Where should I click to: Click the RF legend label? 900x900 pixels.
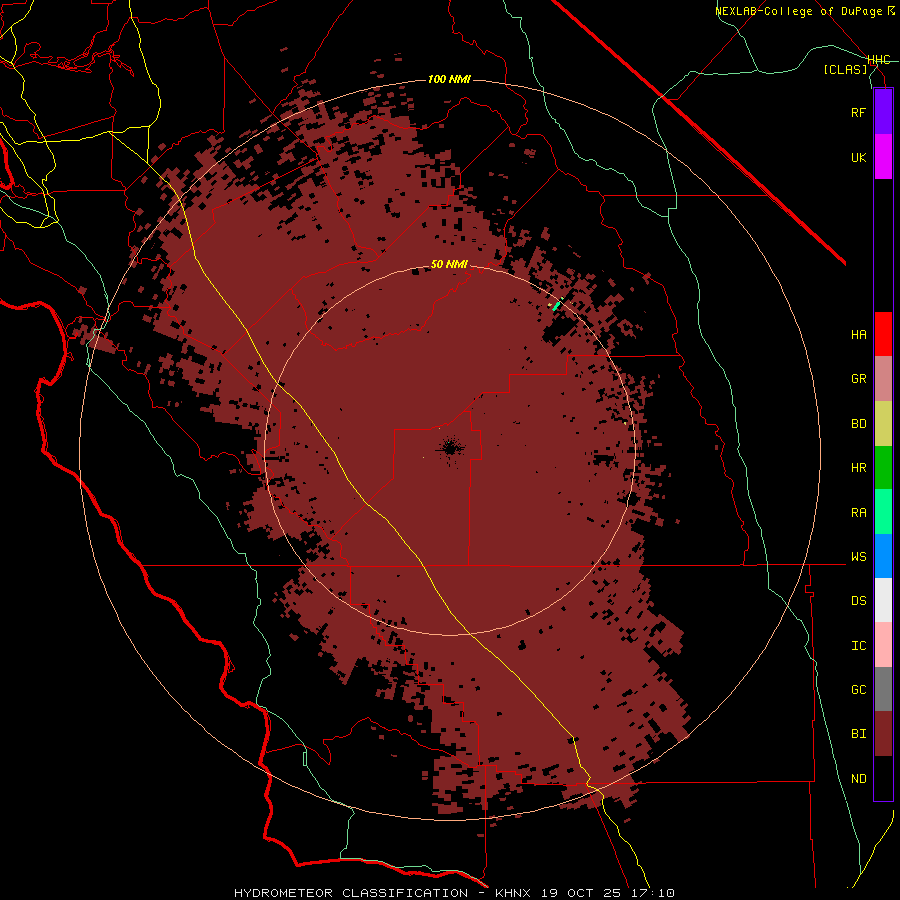(858, 113)
